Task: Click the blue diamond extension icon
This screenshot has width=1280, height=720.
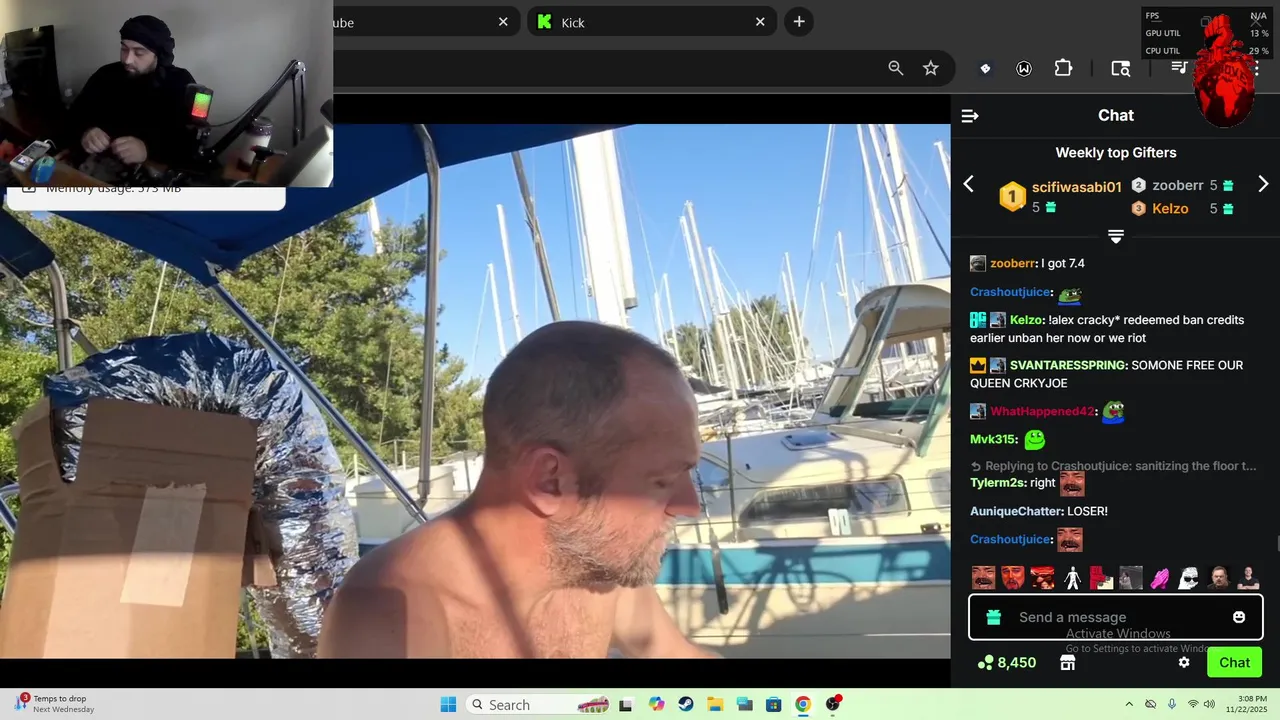Action: click(985, 68)
